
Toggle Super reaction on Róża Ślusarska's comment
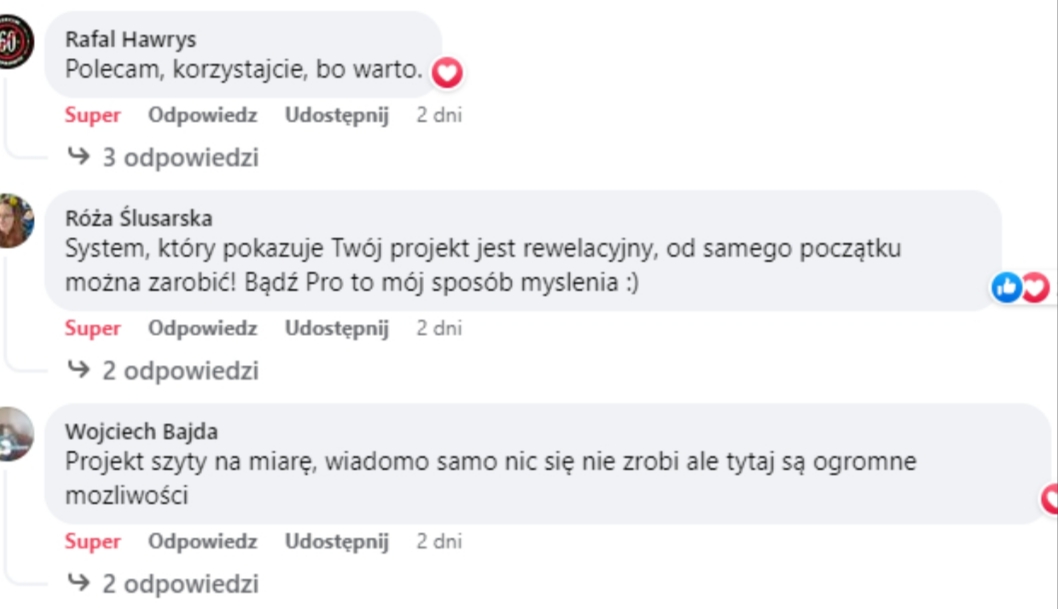point(93,328)
